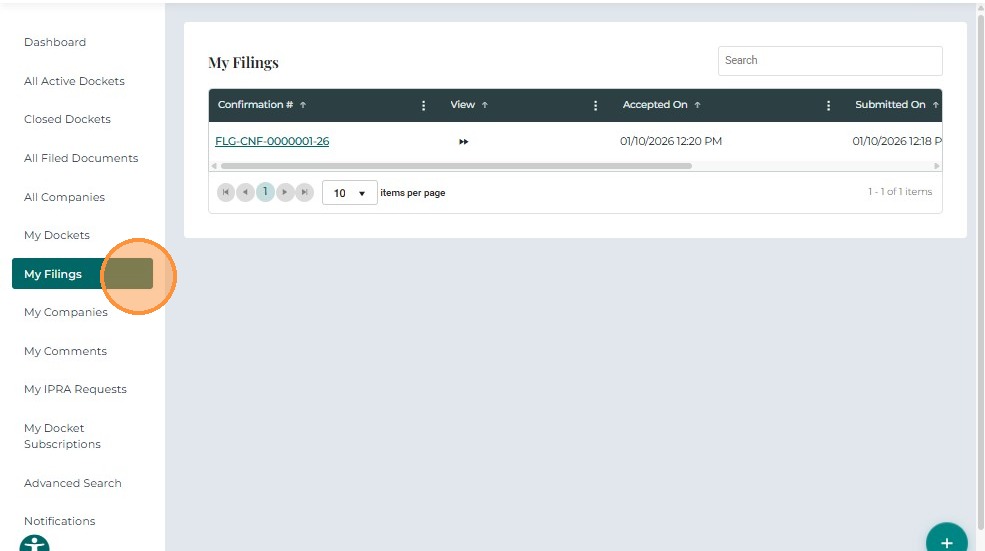Open the Accepted On column options menu
This screenshot has width=985, height=551.
pos(829,106)
